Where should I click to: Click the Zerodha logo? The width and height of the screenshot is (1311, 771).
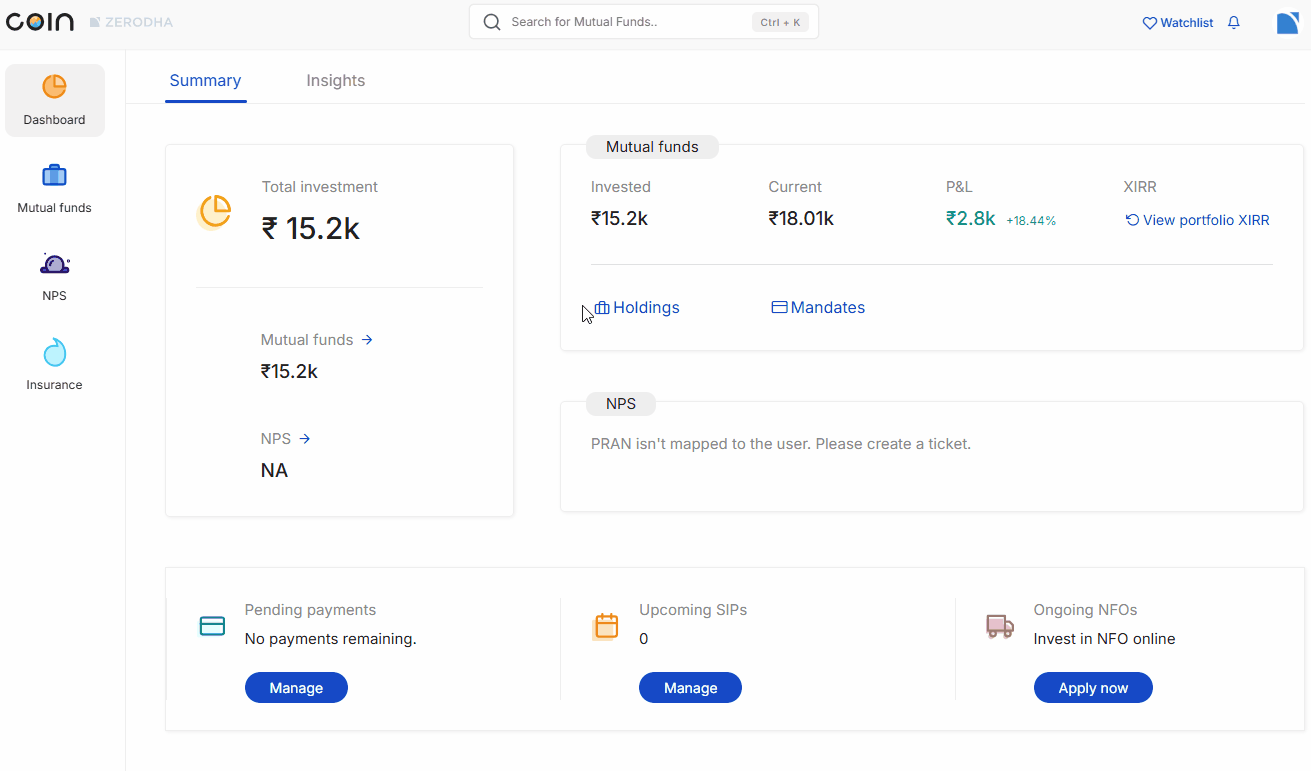click(131, 22)
